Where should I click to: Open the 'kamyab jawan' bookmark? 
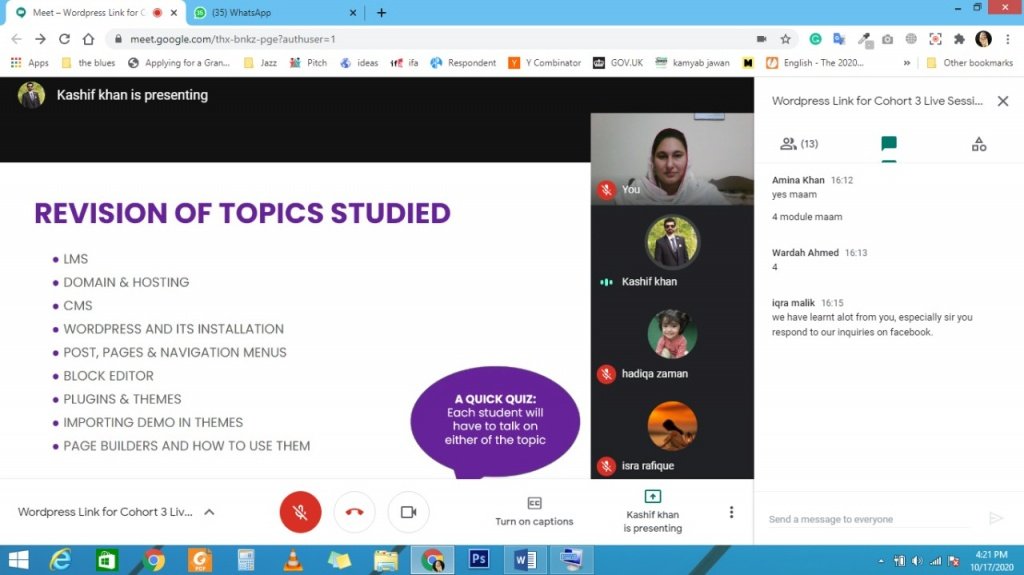pyautogui.click(x=692, y=63)
